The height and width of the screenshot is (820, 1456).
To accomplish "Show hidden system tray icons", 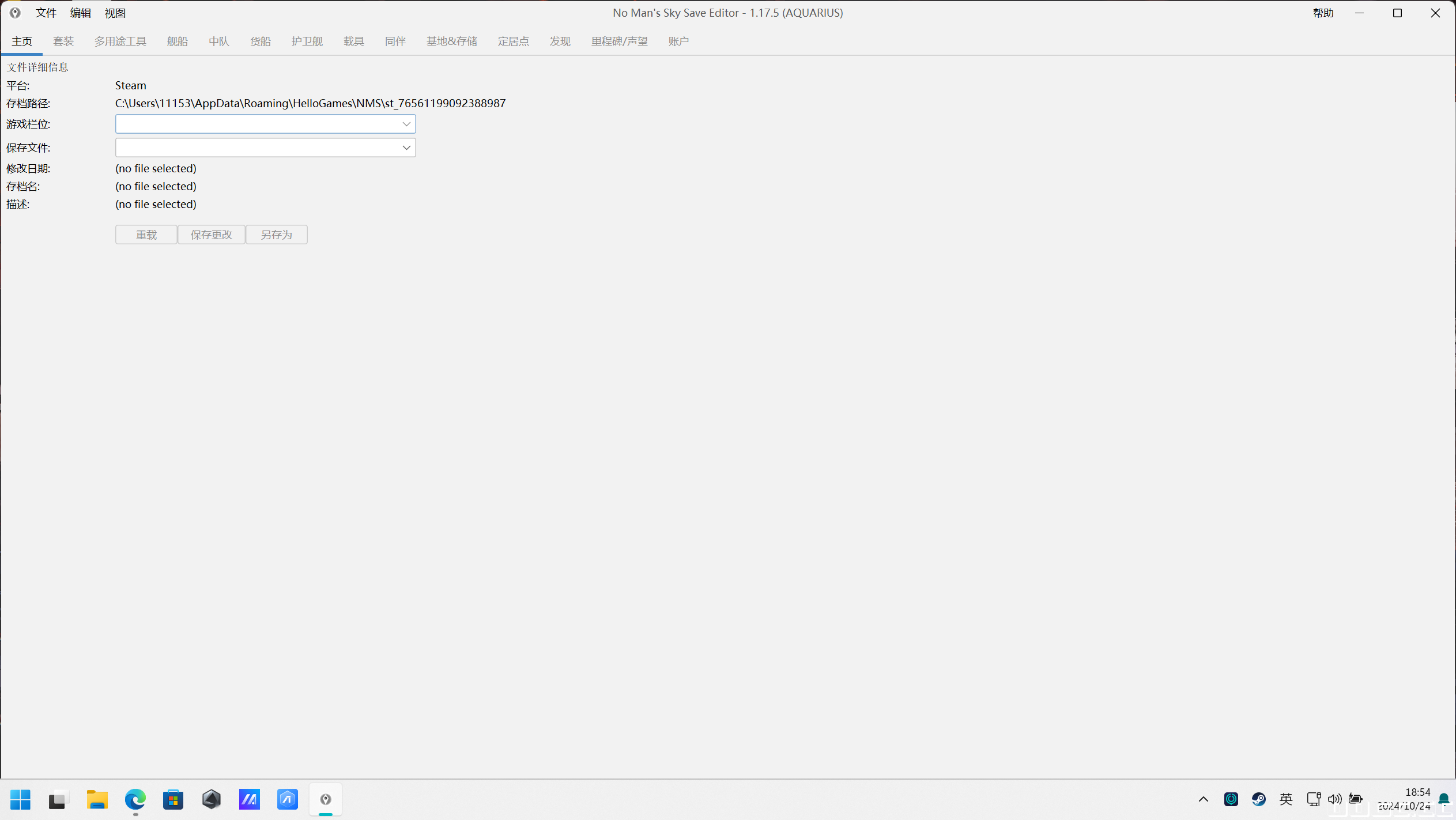I will click(x=1204, y=799).
